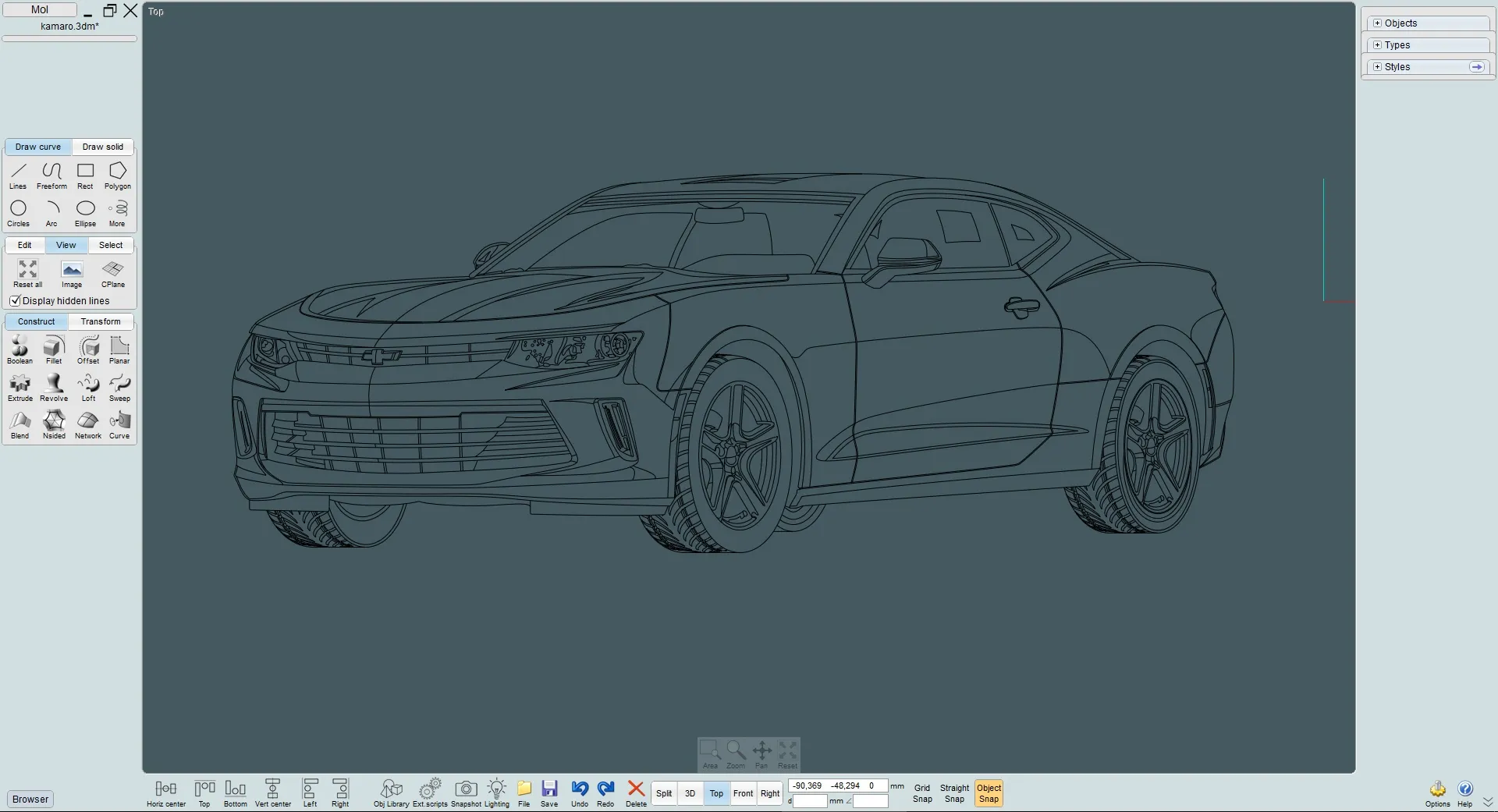
Task: Switch to Construct tab
Action: click(x=37, y=321)
